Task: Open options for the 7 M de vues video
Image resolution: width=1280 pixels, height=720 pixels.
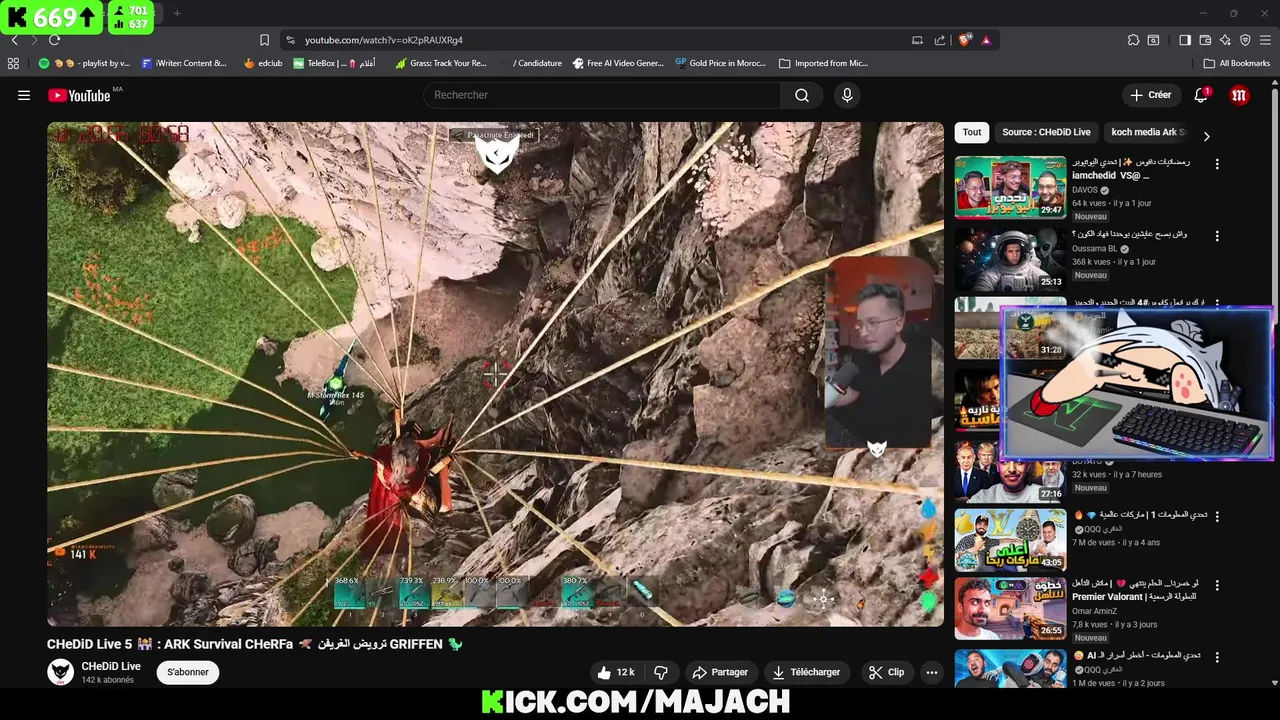Action: [1217, 517]
